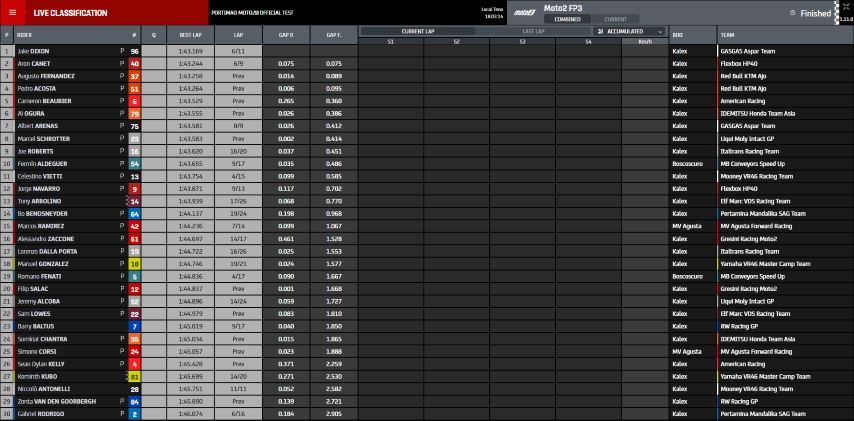Switch to the Current session view
The height and width of the screenshot is (421, 854).
[x=616, y=19]
